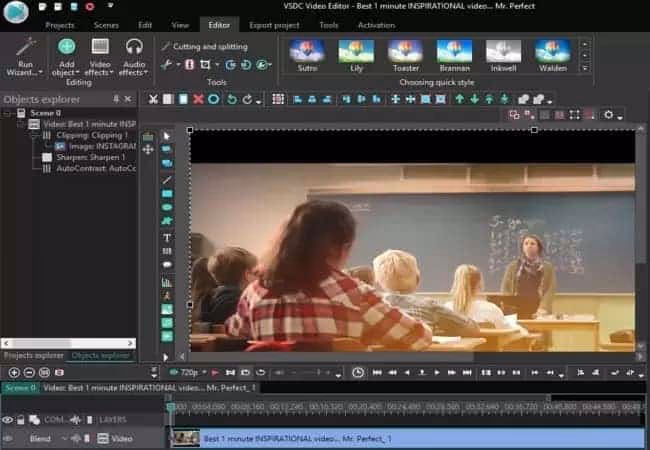Click the clock time icon

click(358, 373)
